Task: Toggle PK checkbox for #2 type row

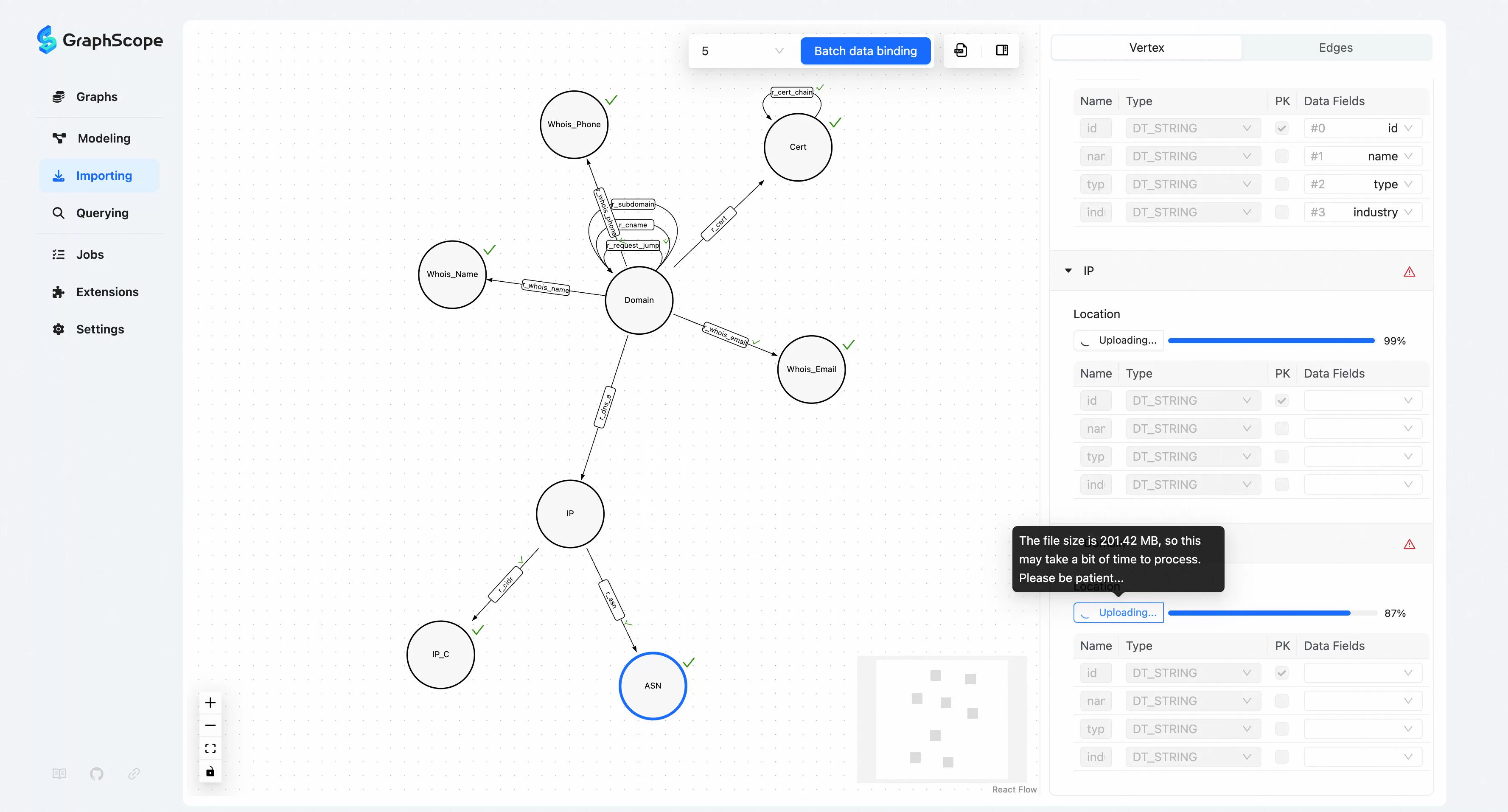Action: [1281, 185]
